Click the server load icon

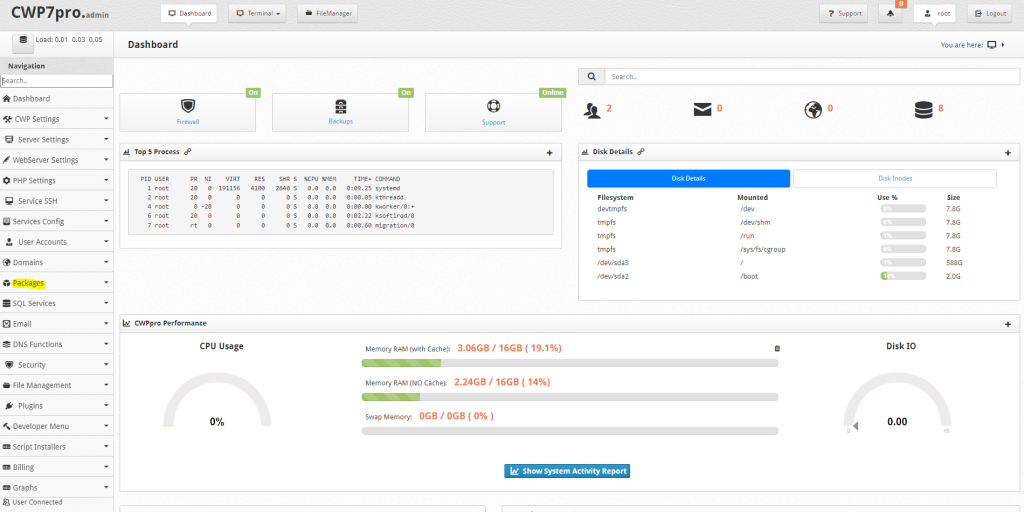[23, 43]
